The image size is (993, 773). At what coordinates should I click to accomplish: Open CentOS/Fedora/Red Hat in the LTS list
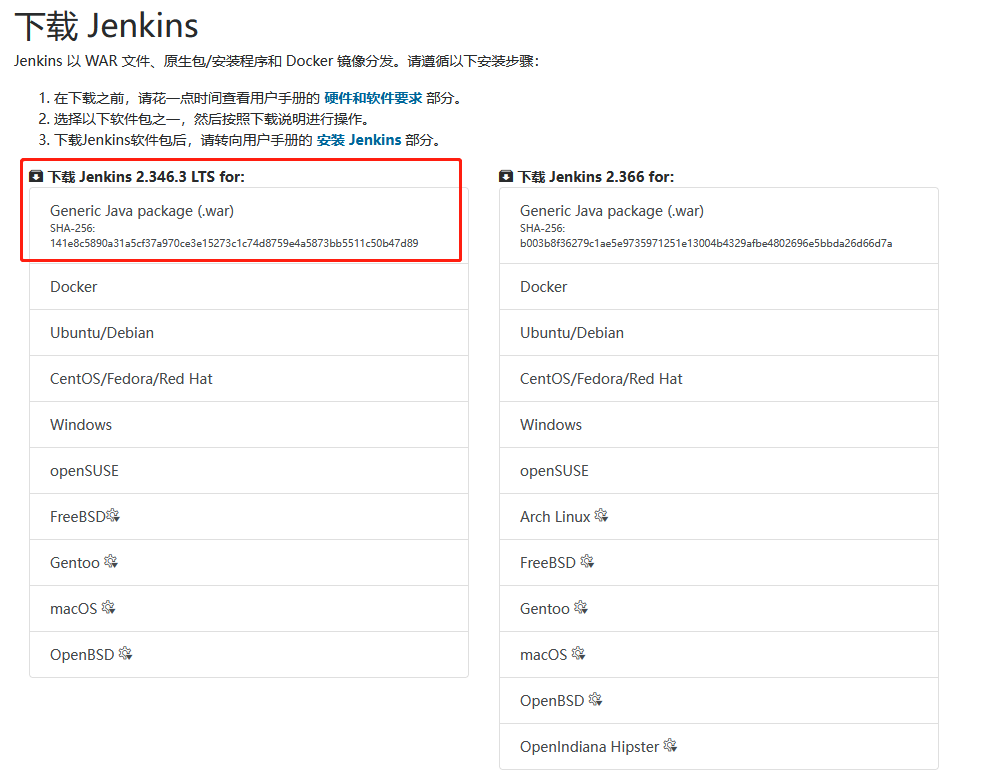(x=249, y=379)
